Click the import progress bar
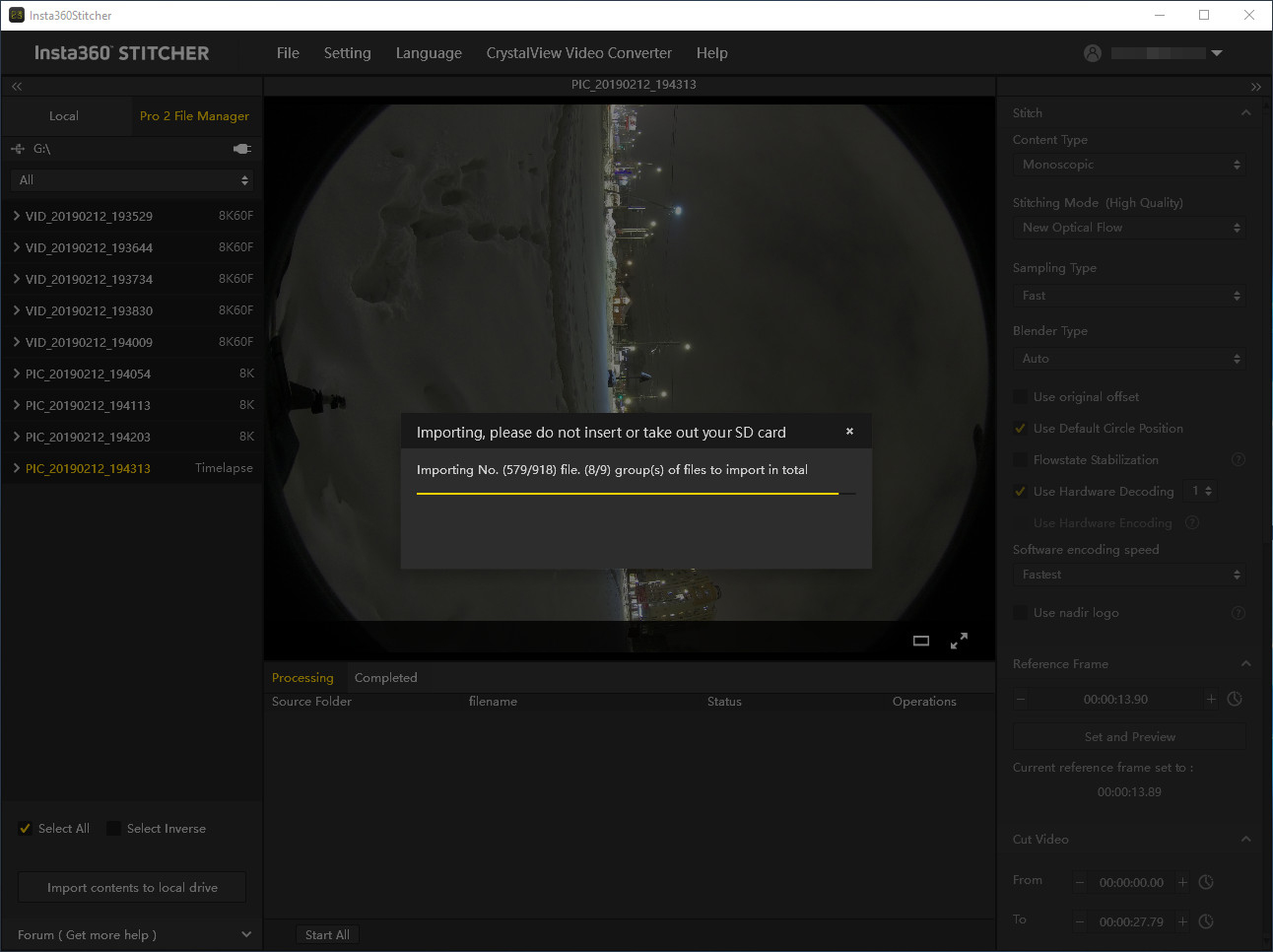Image resolution: width=1273 pixels, height=952 pixels. click(636, 494)
